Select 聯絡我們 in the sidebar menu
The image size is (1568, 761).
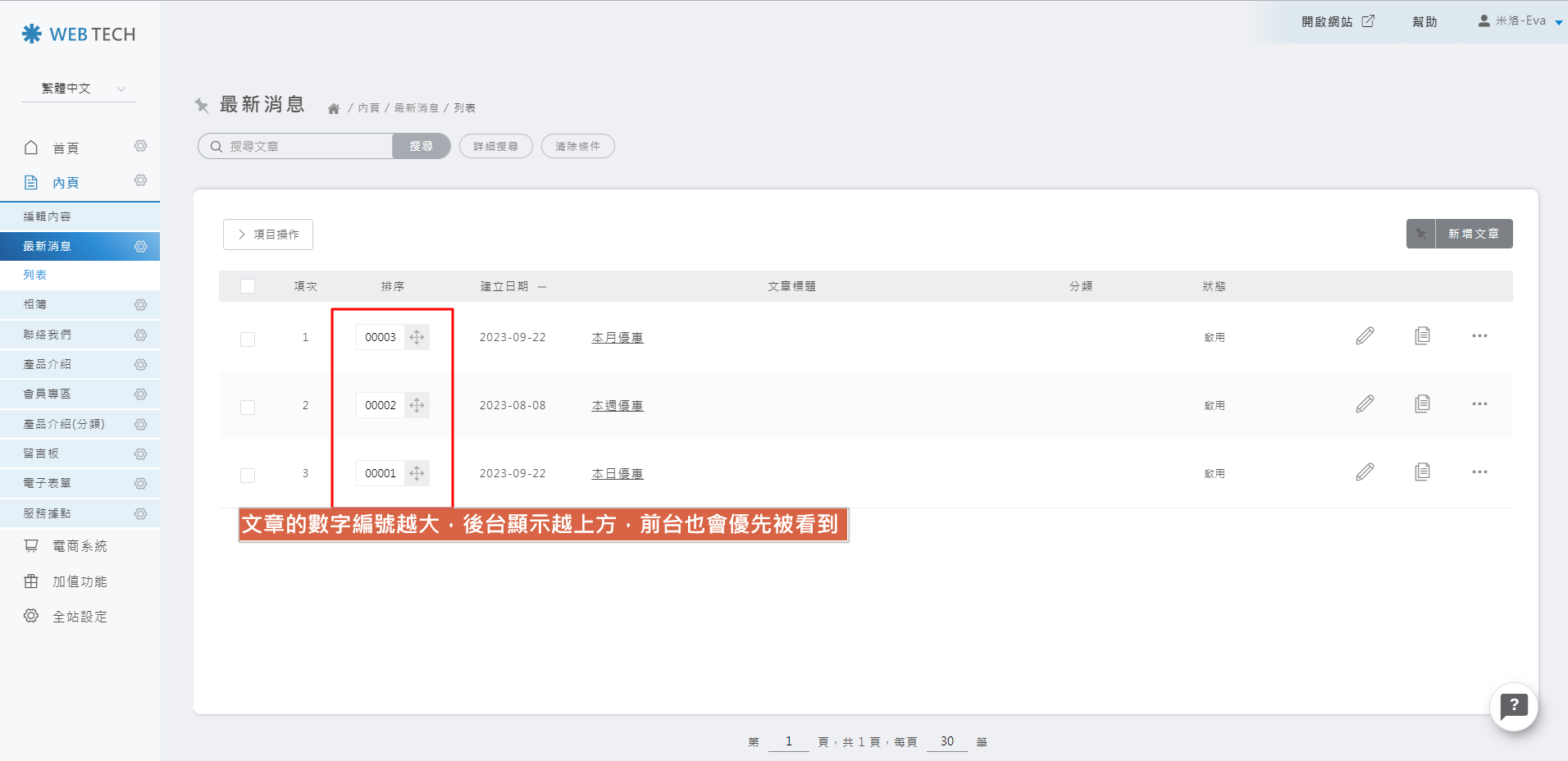48,335
